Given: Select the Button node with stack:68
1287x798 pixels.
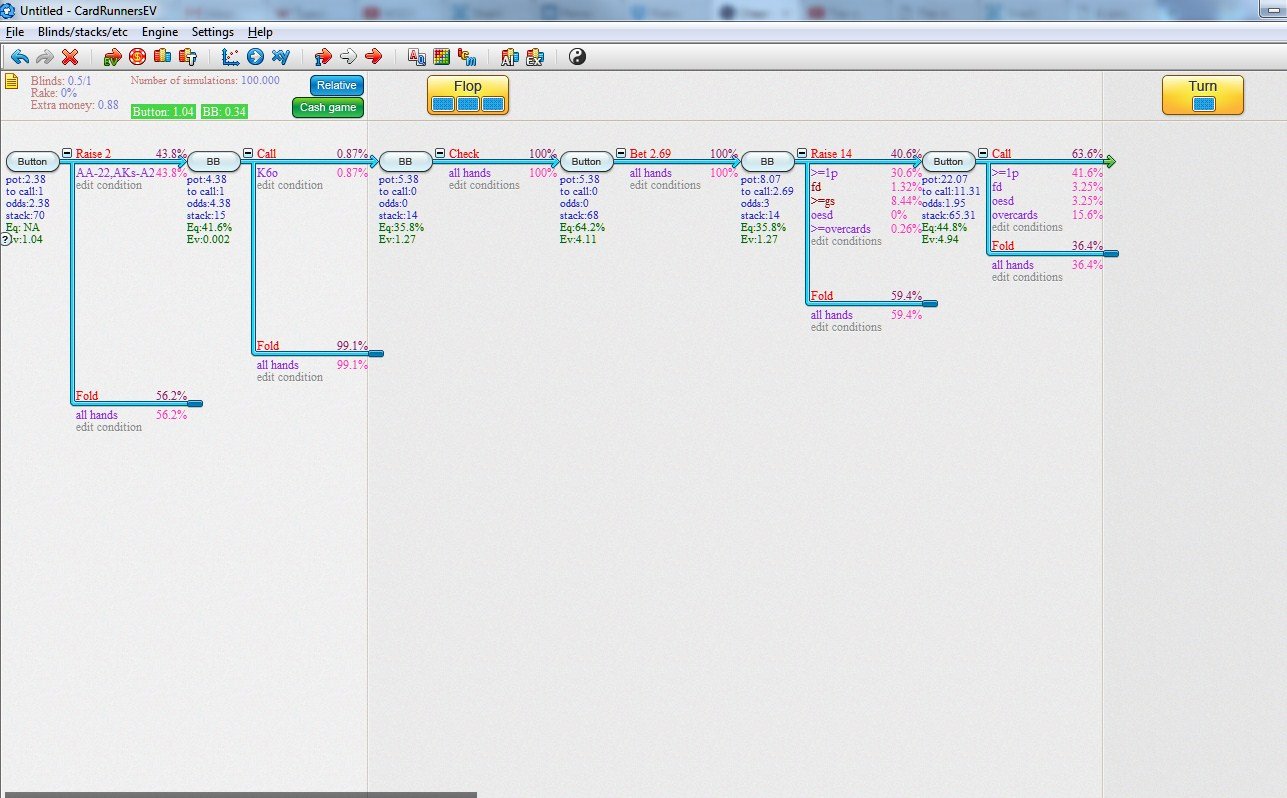Looking at the screenshot, I should [x=587, y=161].
